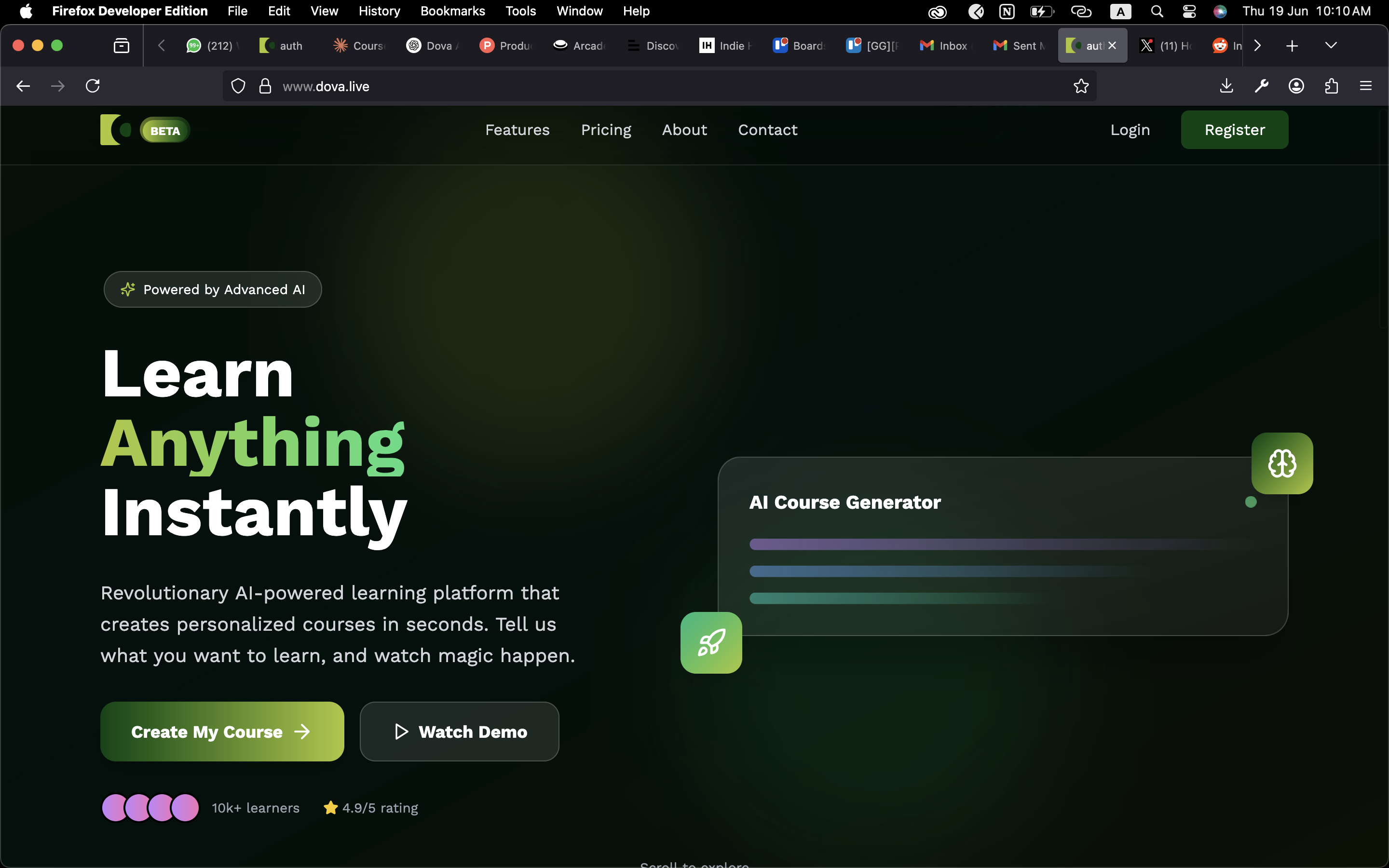Open the Firefox hamburger application menu
Image resolution: width=1389 pixels, height=868 pixels.
pyautogui.click(x=1365, y=86)
